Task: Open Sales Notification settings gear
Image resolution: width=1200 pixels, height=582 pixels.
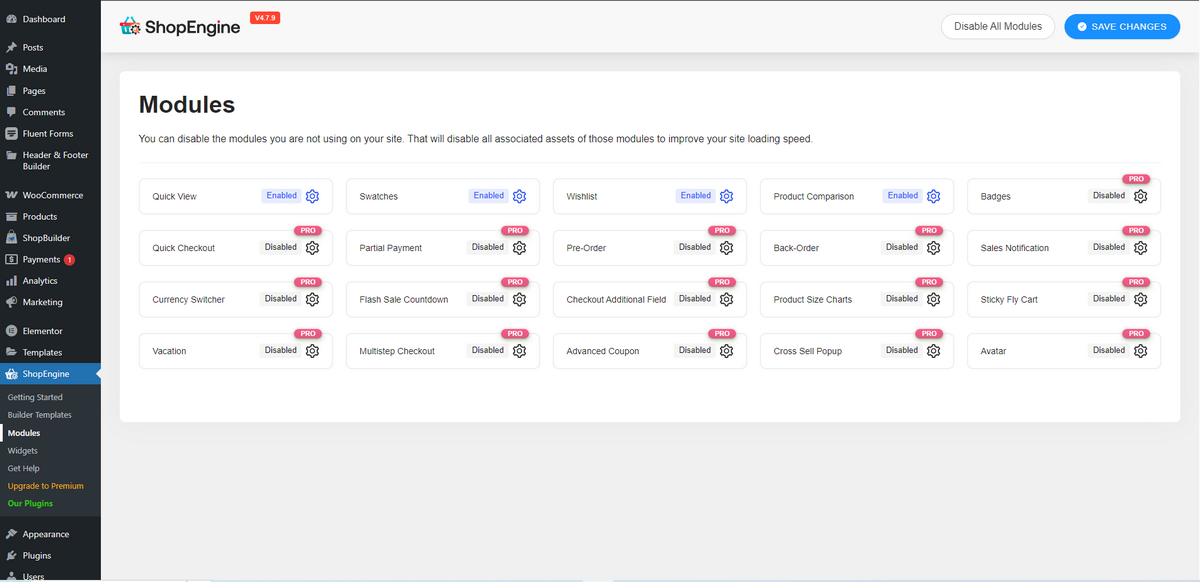Action: 1140,247
